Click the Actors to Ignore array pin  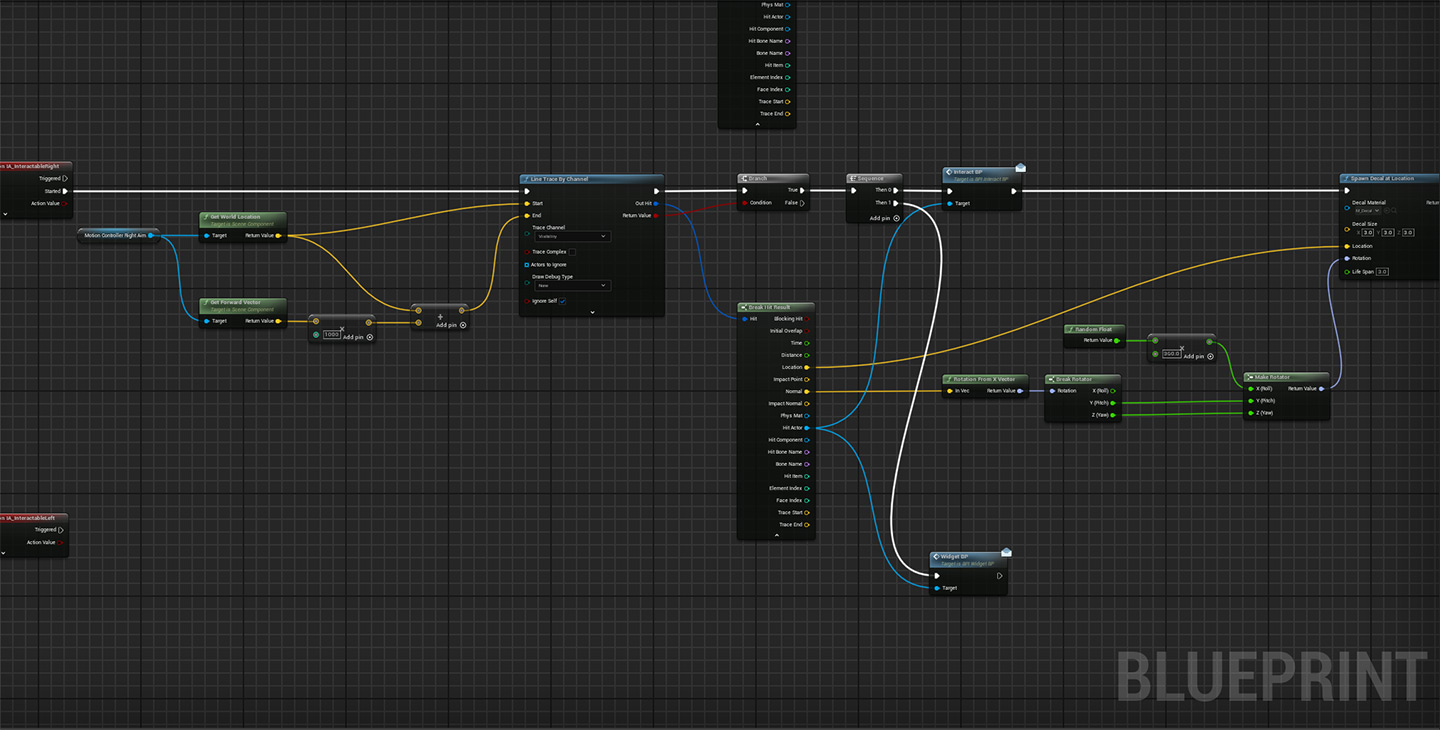pyautogui.click(x=527, y=265)
